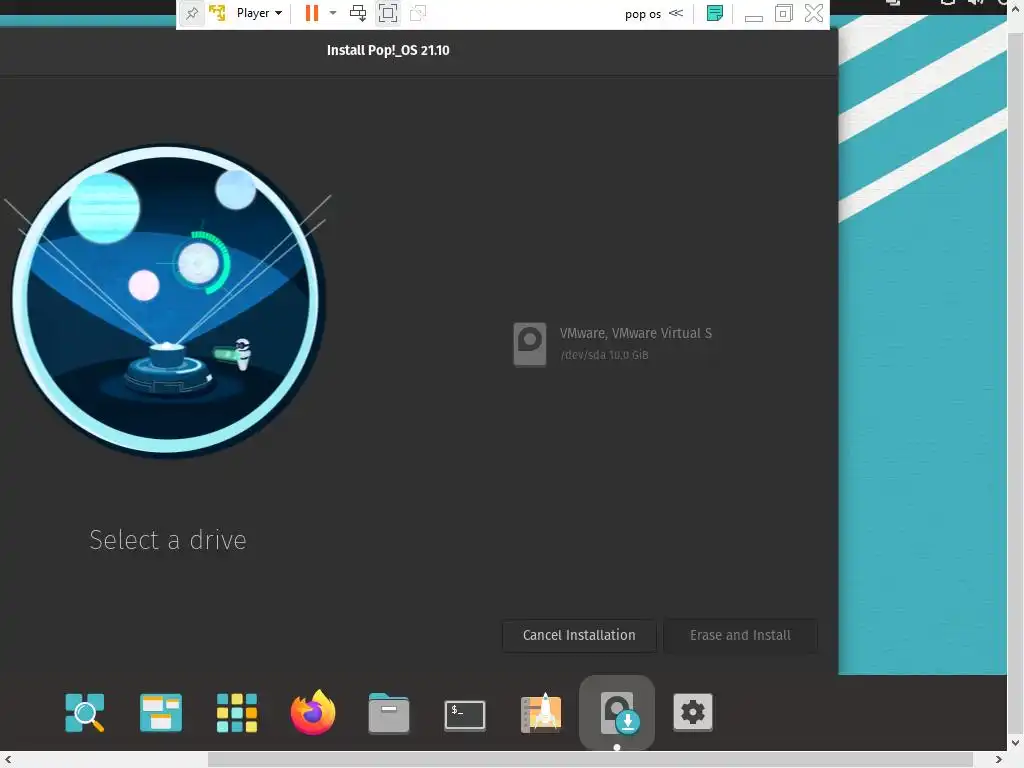1024x768 pixels.
Task: Send Ctrl+Alt+Del to the VM
Action: point(358,13)
